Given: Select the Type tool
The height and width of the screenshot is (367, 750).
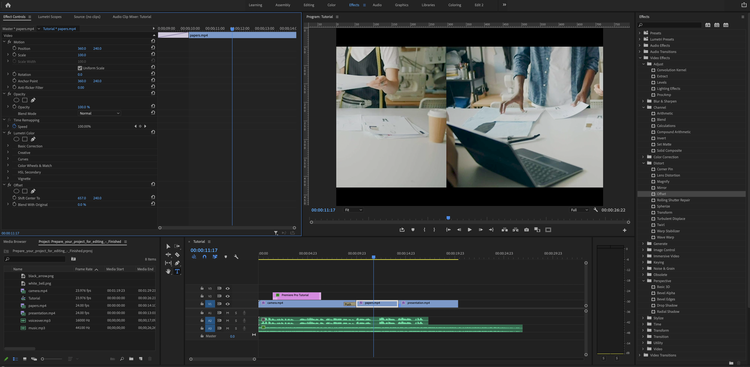Looking at the screenshot, I should tap(177, 271).
